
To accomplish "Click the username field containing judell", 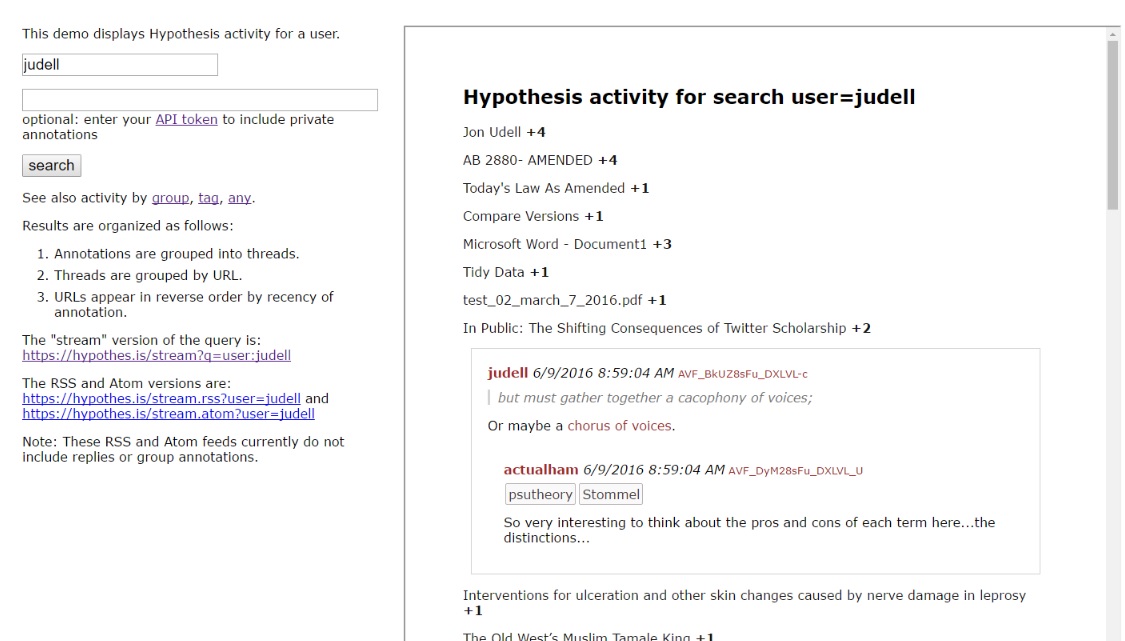I will (x=120, y=65).
